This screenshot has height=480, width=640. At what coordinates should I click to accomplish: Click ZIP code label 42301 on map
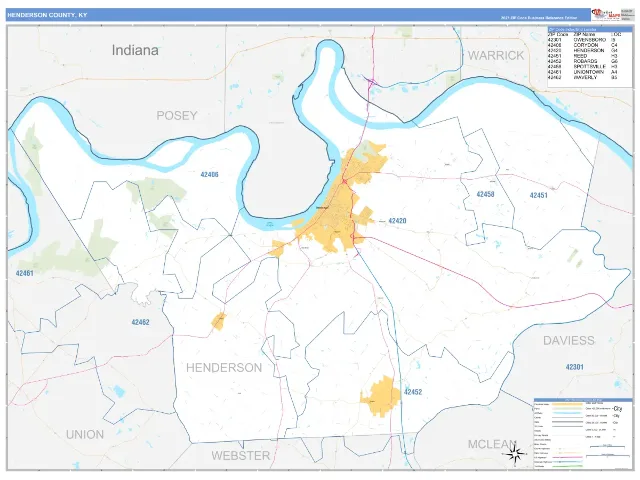tap(574, 367)
